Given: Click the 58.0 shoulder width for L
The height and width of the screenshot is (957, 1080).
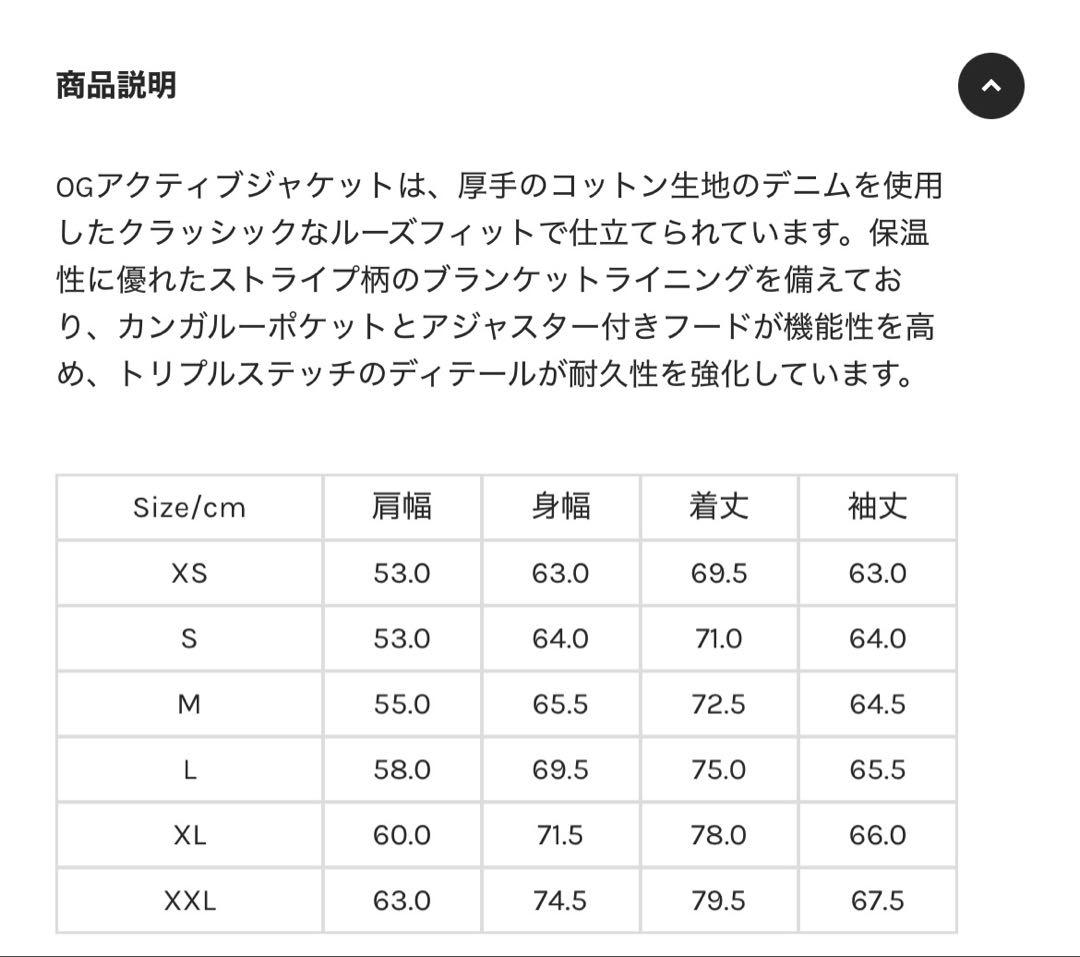Looking at the screenshot, I should [x=401, y=770].
